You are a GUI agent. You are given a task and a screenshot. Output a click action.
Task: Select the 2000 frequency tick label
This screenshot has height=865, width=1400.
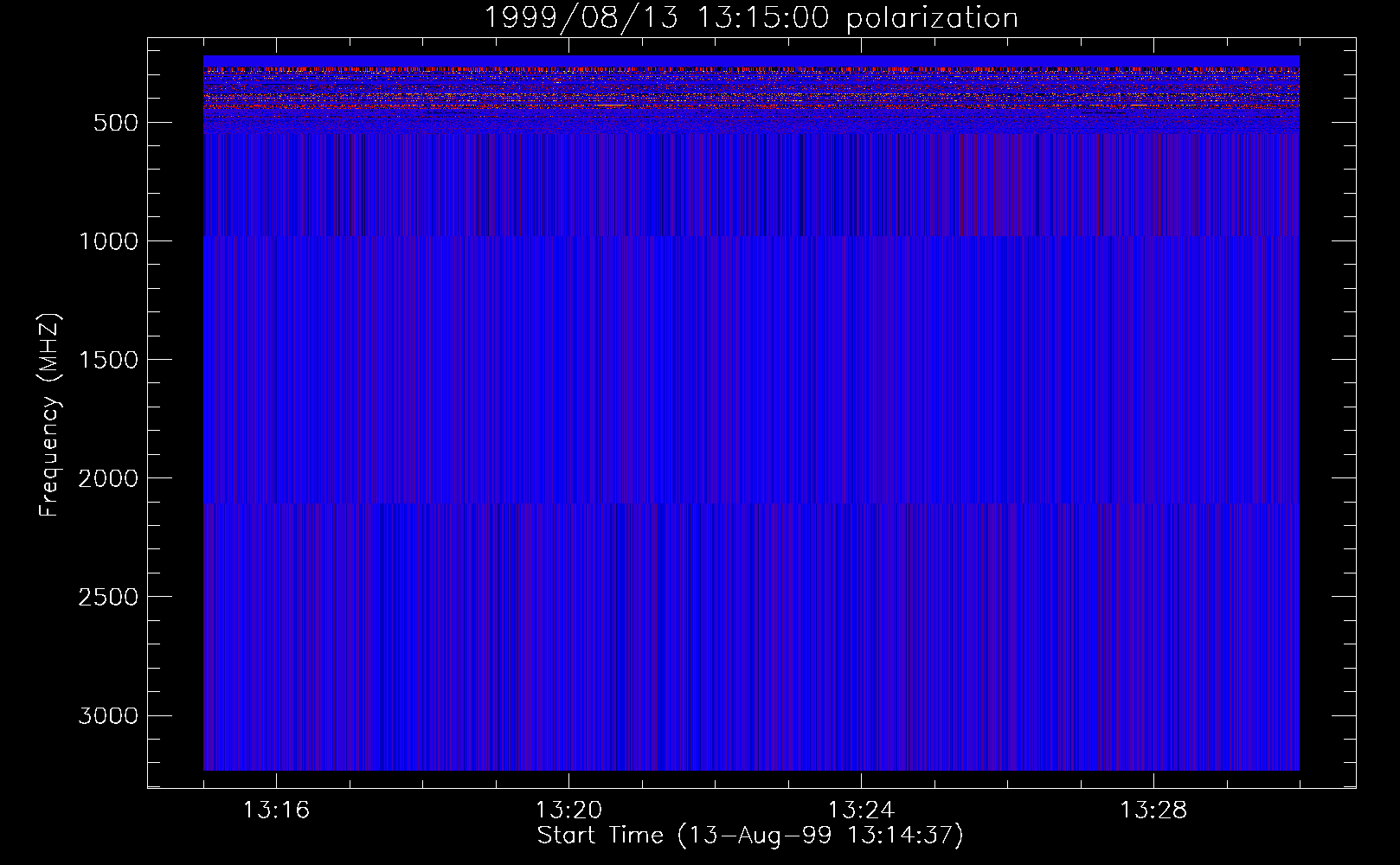point(108,478)
